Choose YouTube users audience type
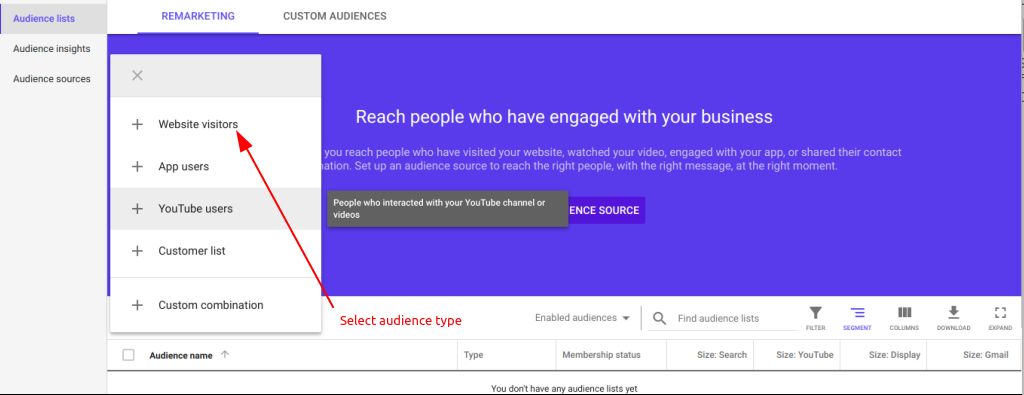Image resolution: width=1024 pixels, height=395 pixels. pyautogui.click(x=216, y=209)
